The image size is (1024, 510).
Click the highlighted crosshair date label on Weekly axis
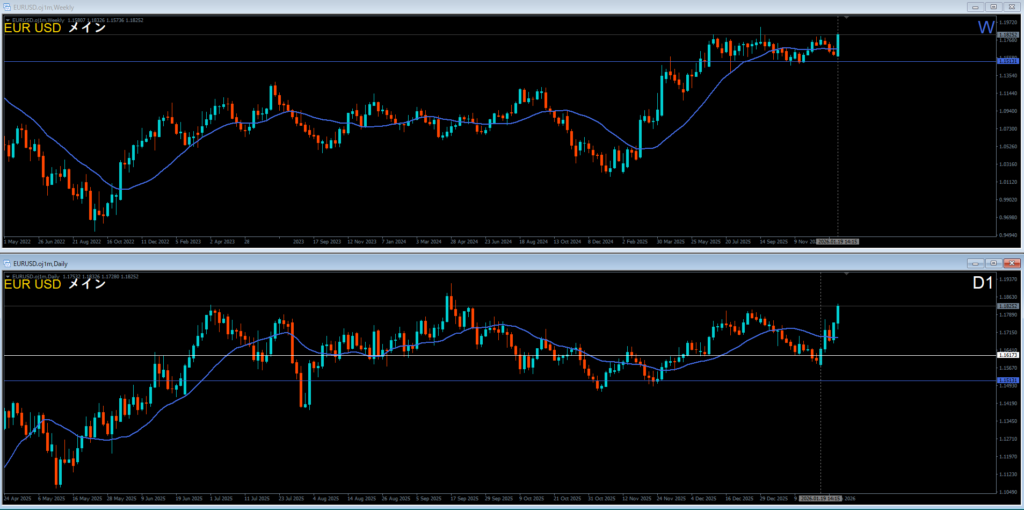click(x=838, y=241)
